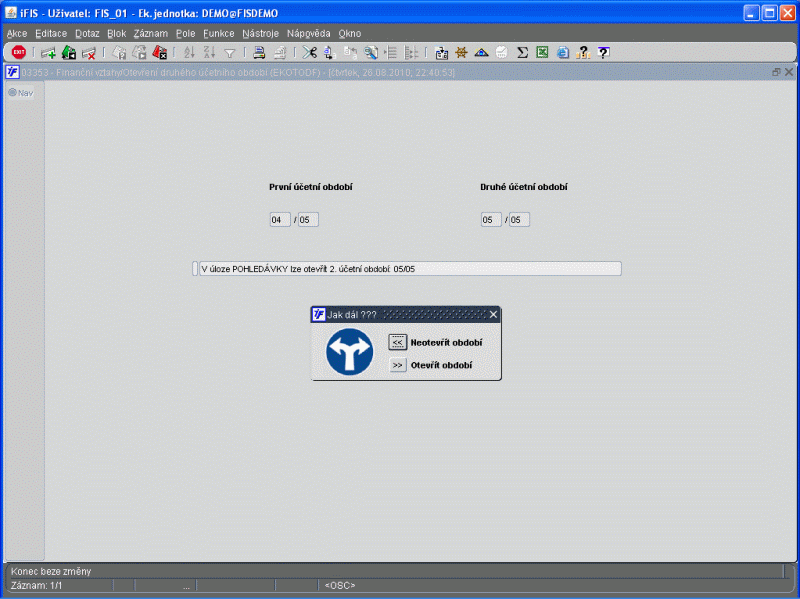The width and height of the screenshot is (800, 599).
Task: Open the Akce menu
Action: pos(17,34)
